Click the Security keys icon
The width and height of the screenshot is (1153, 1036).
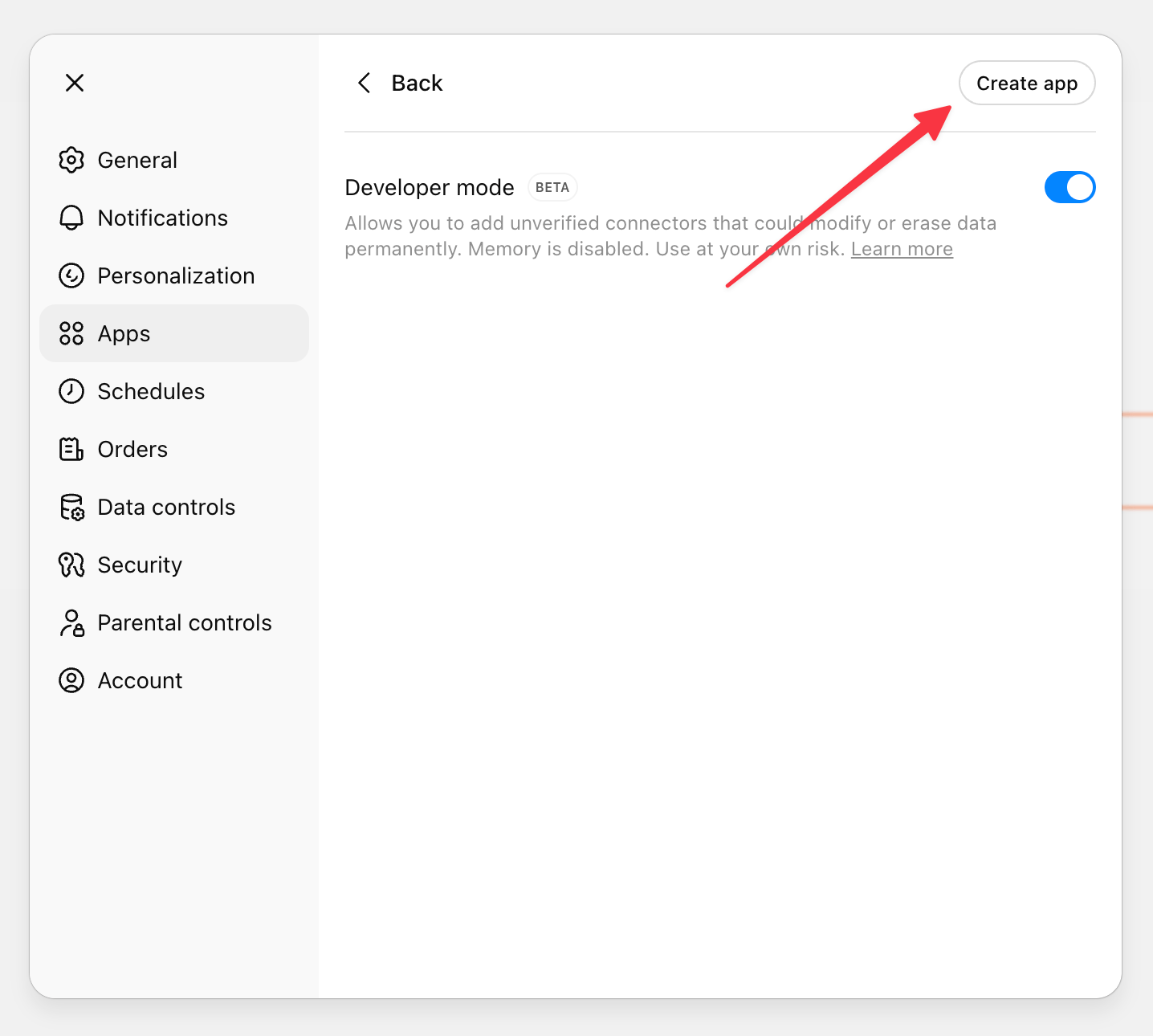(x=71, y=565)
